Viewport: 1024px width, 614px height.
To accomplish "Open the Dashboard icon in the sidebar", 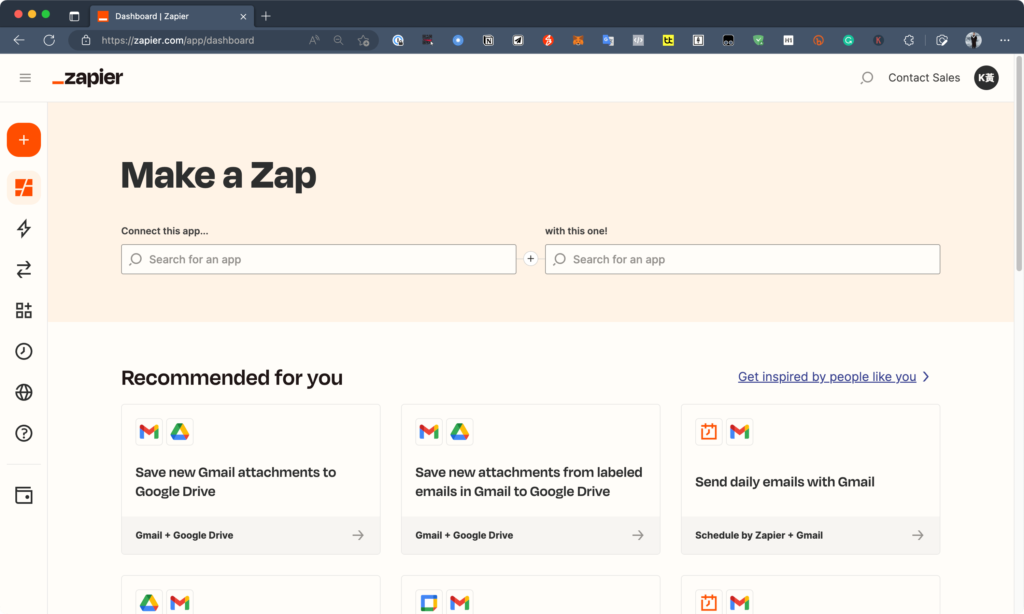I will tap(24, 187).
